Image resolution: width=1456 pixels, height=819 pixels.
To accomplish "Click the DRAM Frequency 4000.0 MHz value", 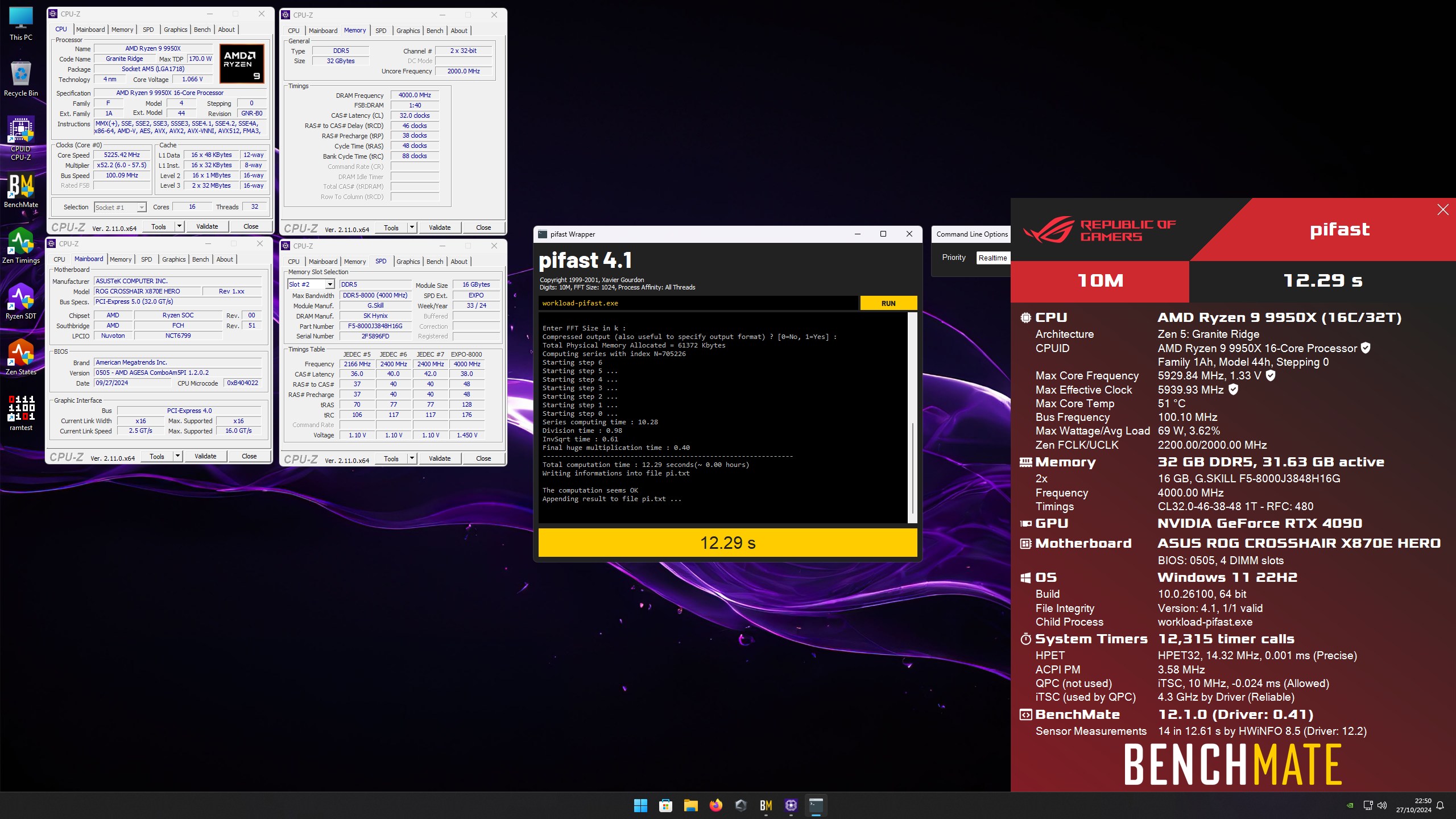I will tap(415, 95).
